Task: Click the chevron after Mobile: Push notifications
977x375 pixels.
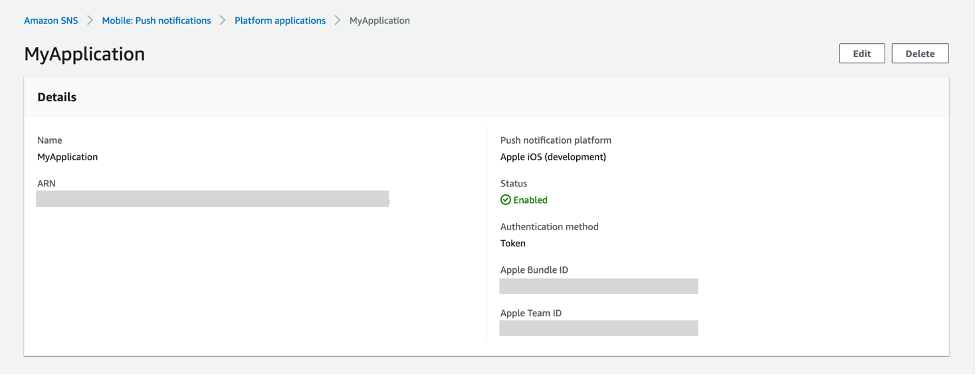Action: (x=223, y=21)
